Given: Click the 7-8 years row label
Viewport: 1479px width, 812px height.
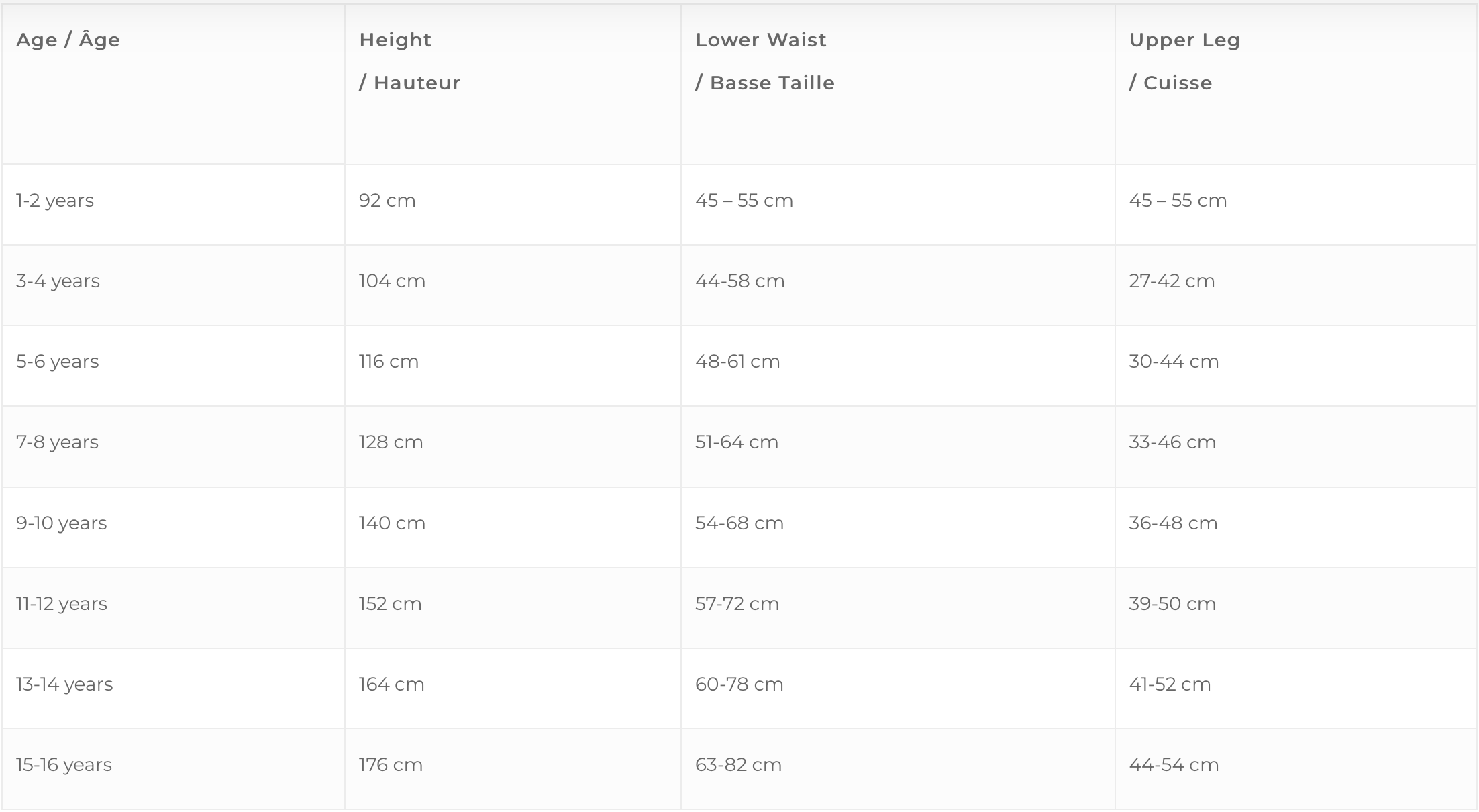Looking at the screenshot, I should [57, 442].
